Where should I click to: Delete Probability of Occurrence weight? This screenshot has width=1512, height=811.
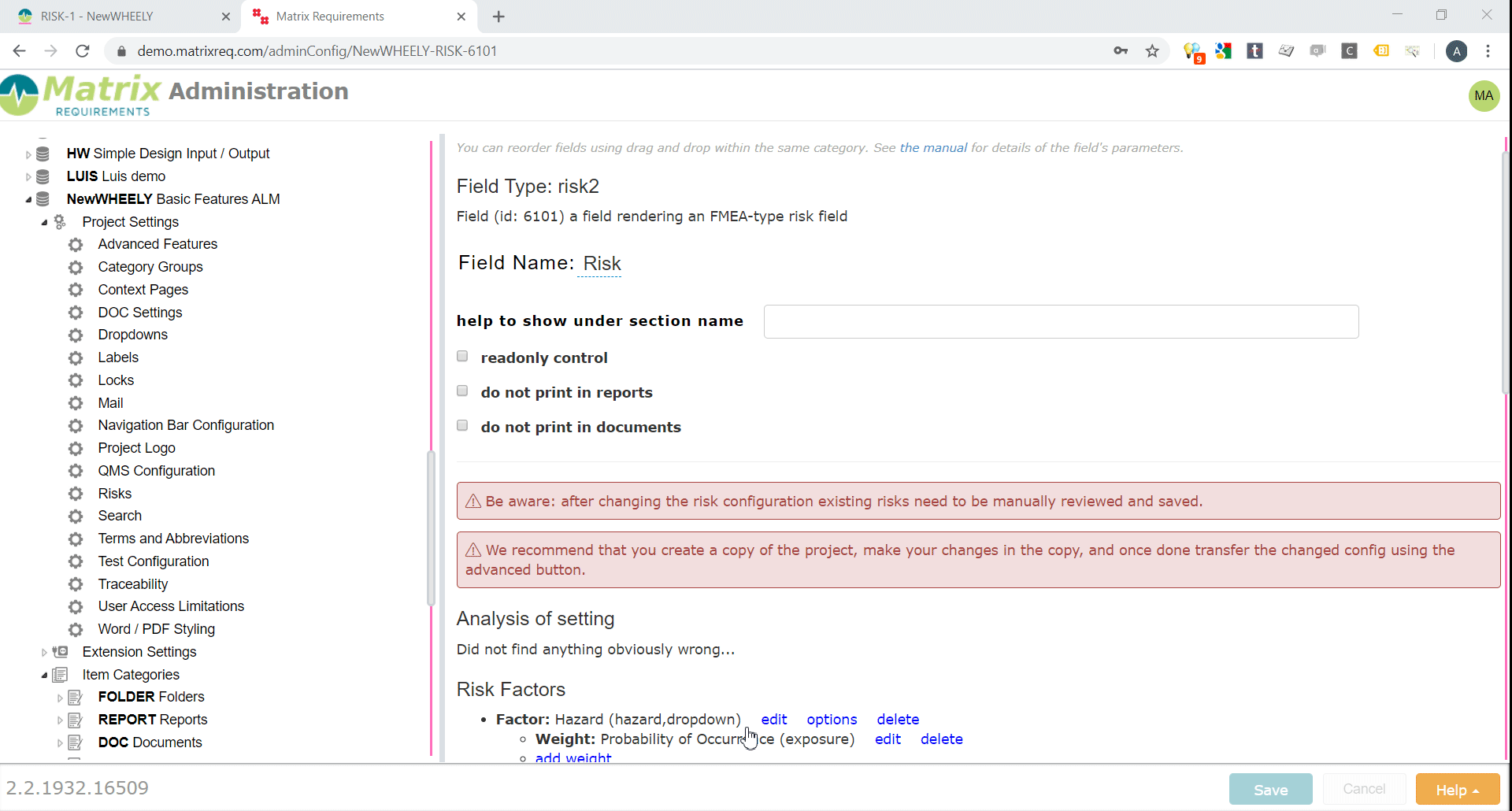941,739
